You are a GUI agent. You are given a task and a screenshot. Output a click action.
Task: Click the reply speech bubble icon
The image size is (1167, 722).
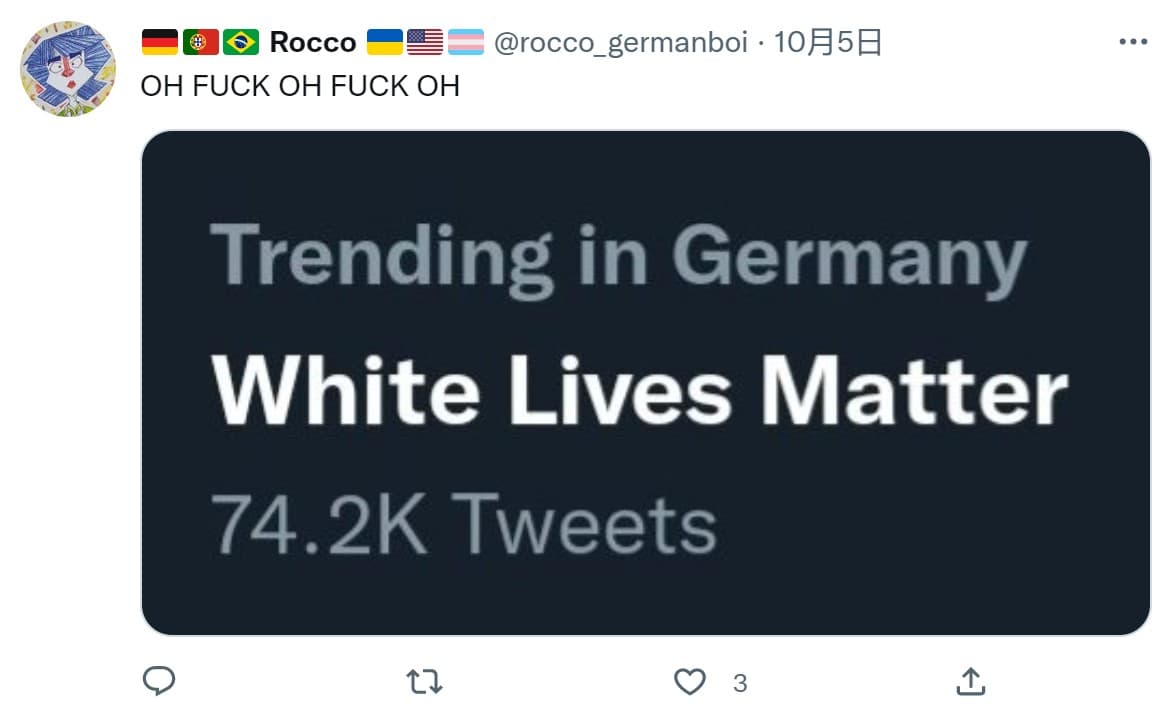tap(160, 681)
